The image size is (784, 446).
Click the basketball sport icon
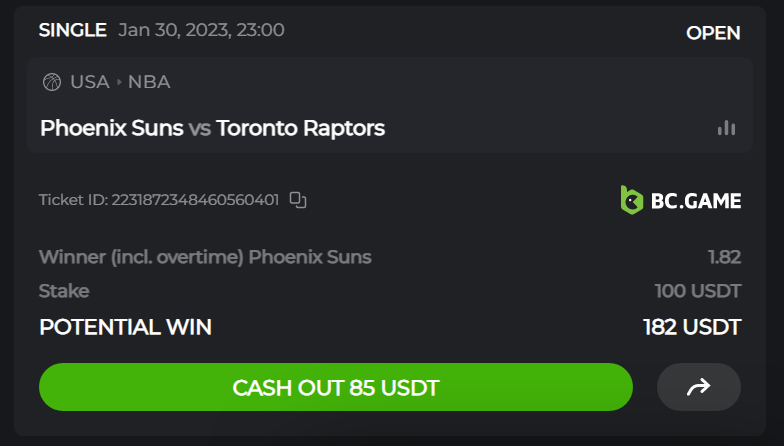point(52,82)
